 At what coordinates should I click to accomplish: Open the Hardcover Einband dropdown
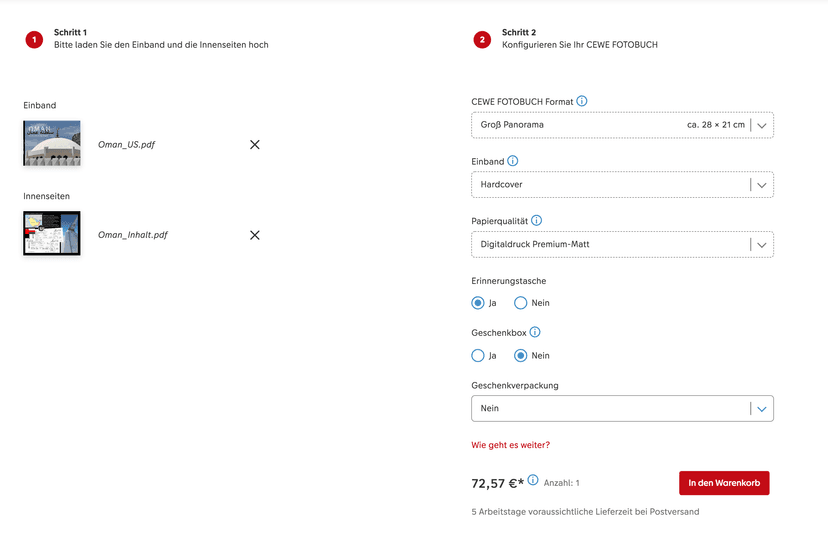pyautogui.click(x=761, y=185)
